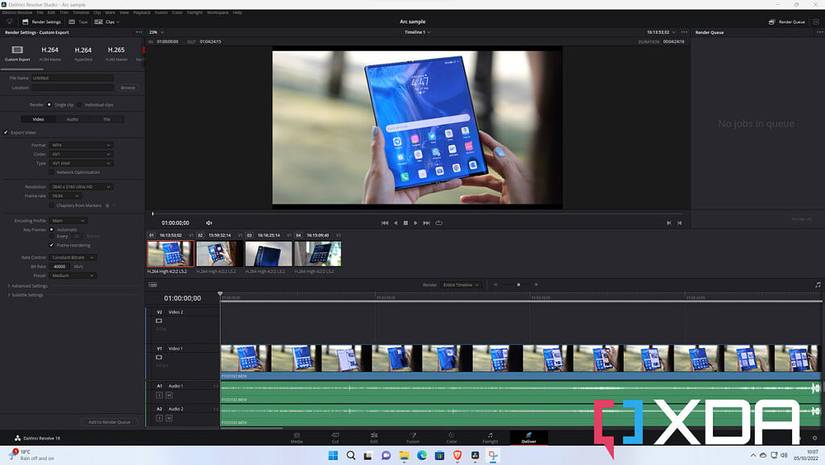
Task: Enable the Network Optimization checkbox
Action: [56, 172]
